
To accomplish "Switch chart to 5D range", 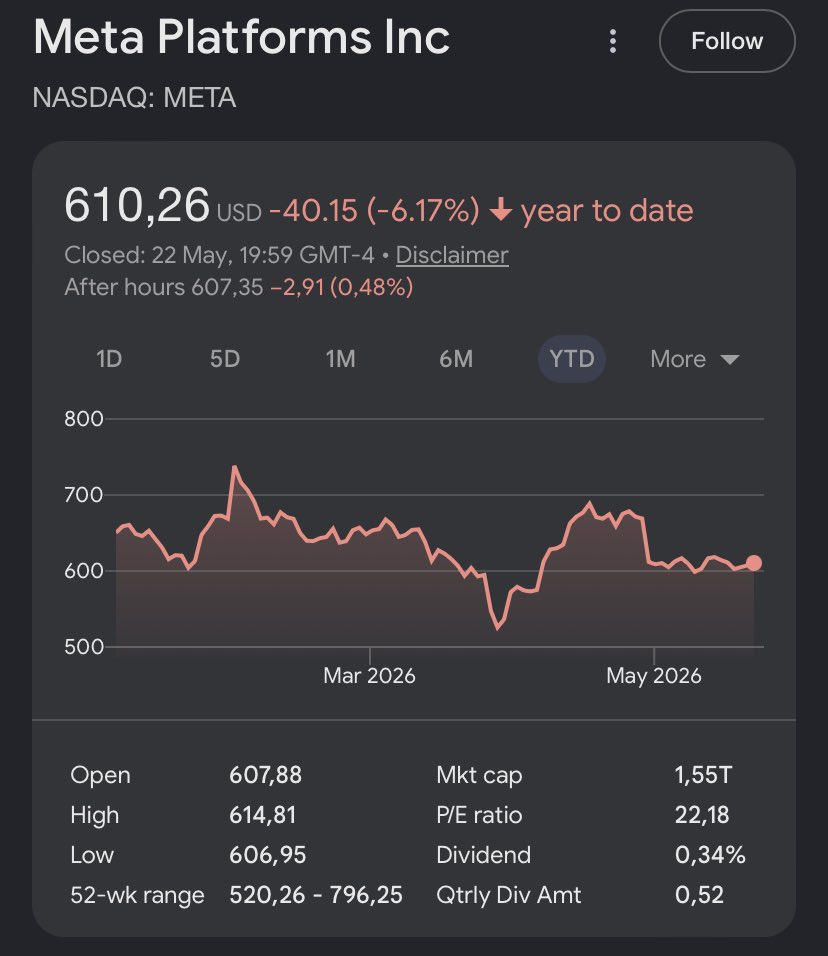I will (x=225, y=358).
